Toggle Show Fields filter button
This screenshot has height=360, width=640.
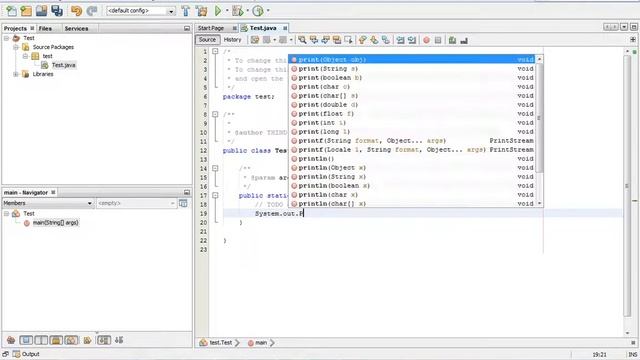point(26,340)
